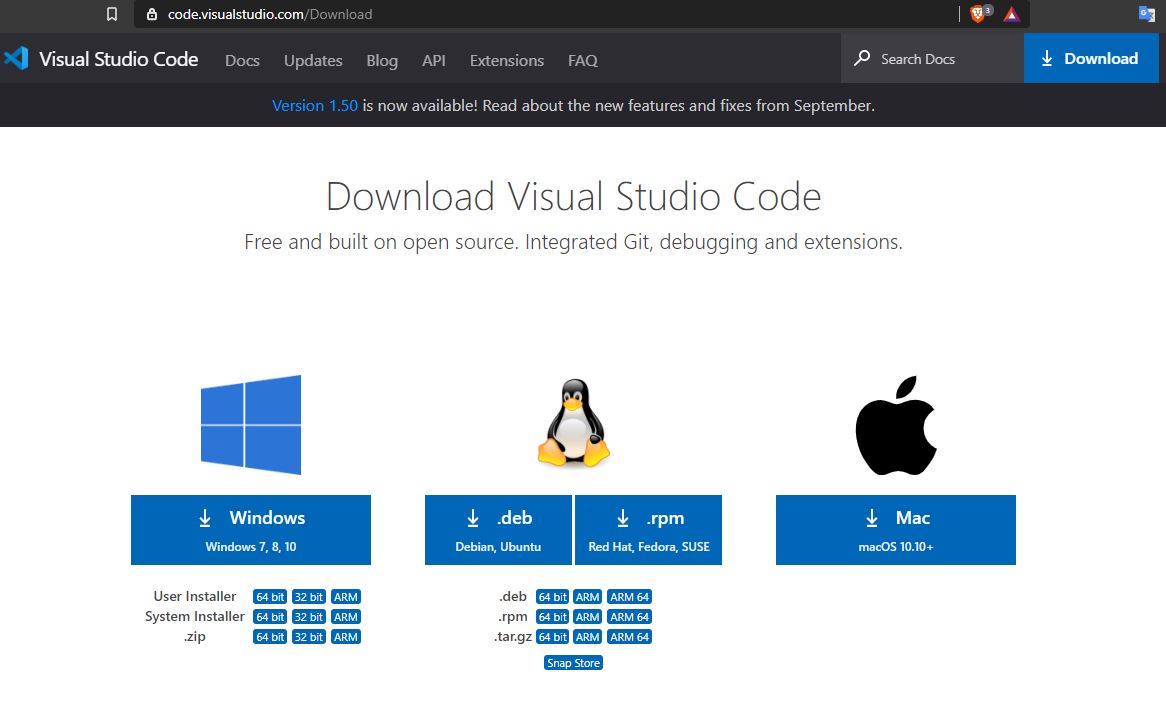Open the Docs menu item

point(242,60)
